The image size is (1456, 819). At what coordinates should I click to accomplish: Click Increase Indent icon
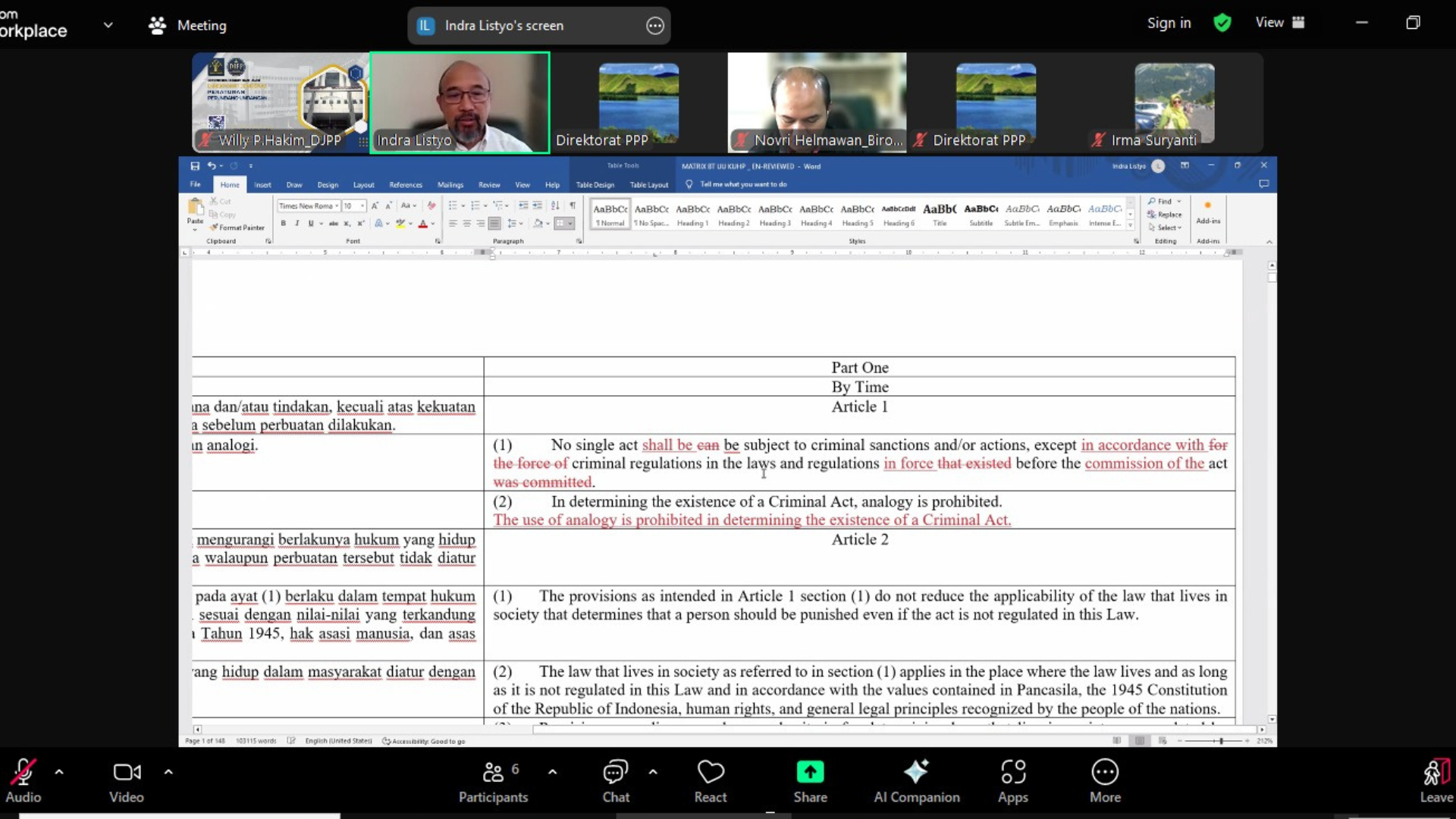537,206
